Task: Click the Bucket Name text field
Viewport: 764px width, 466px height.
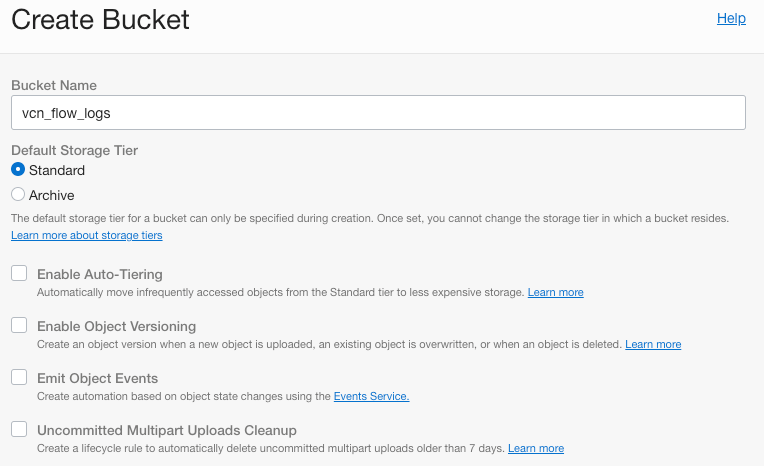Action: click(x=378, y=113)
